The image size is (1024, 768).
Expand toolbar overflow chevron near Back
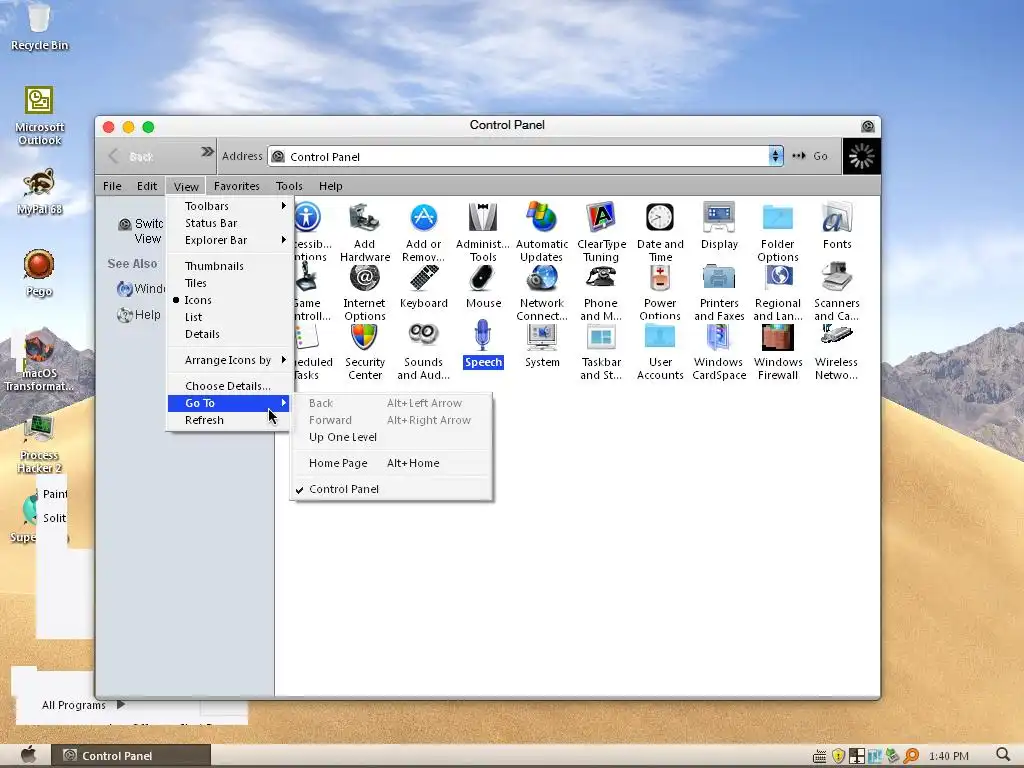(x=207, y=152)
